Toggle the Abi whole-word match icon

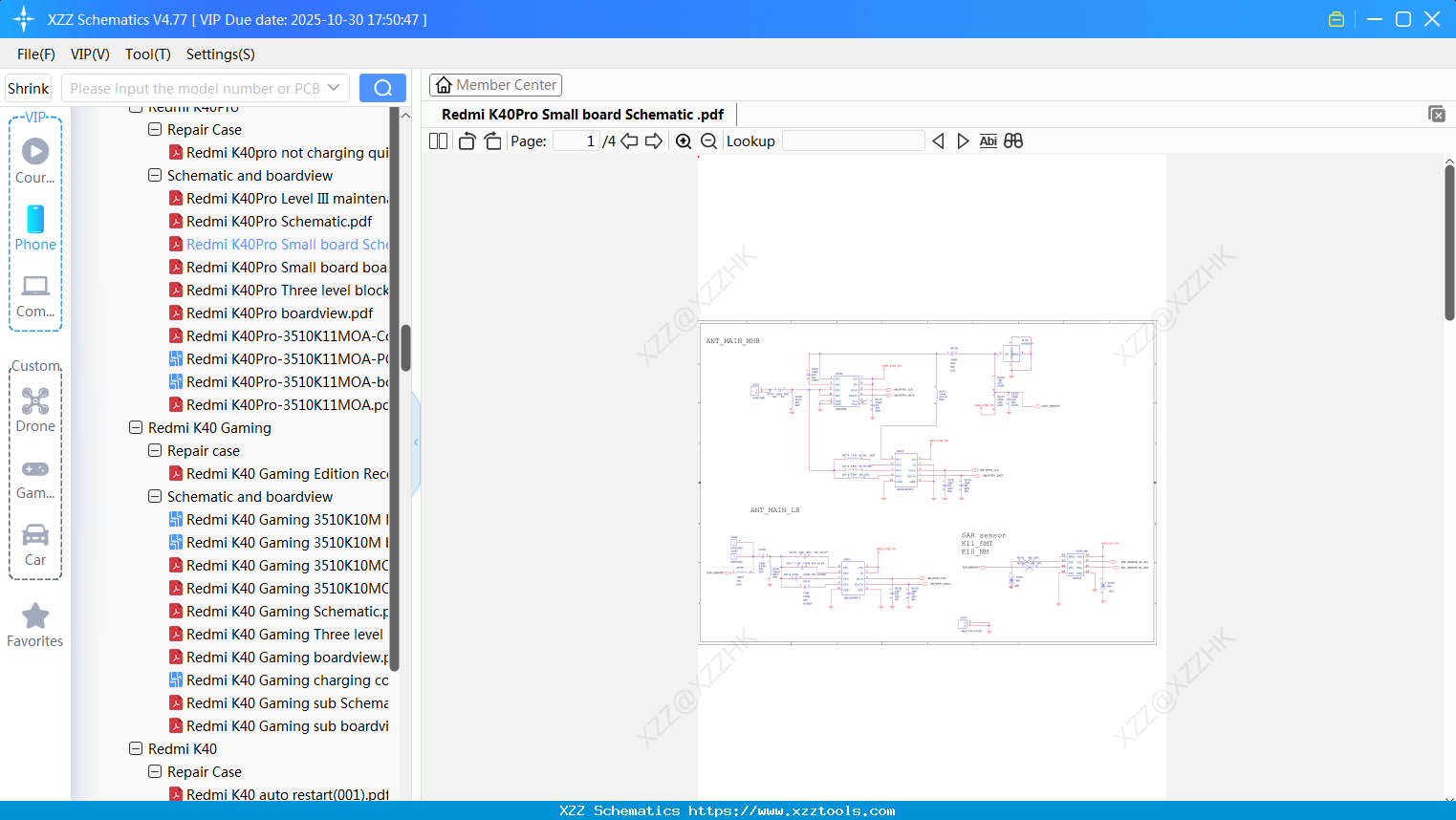[989, 141]
